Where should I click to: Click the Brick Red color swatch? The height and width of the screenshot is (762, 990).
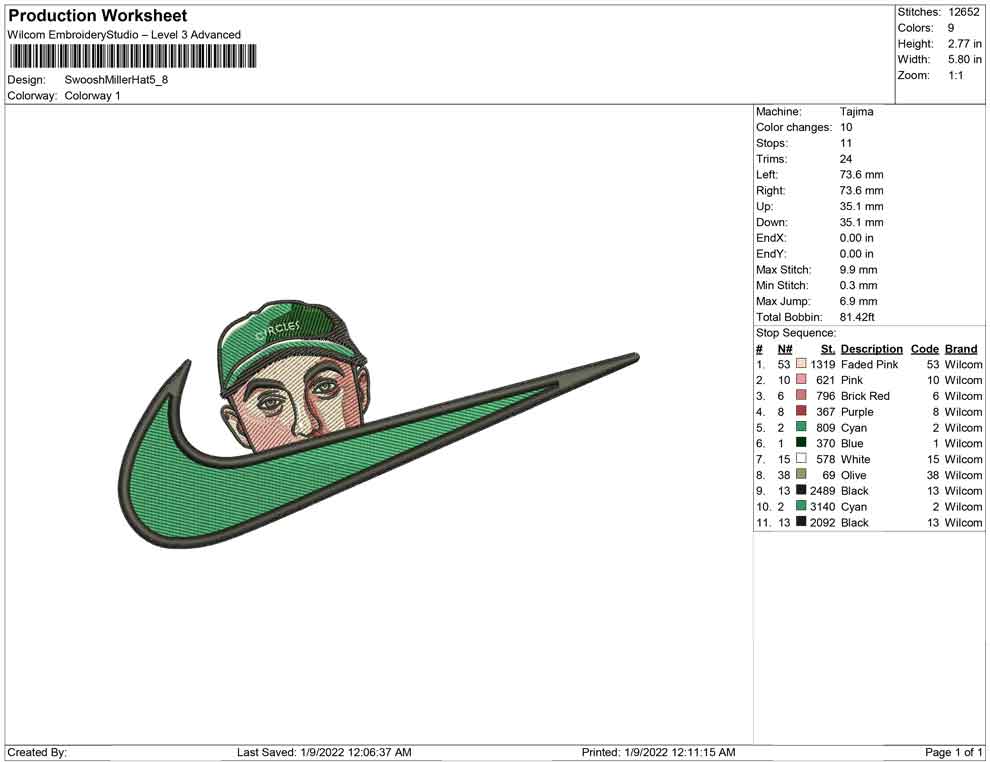click(x=801, y=395)
